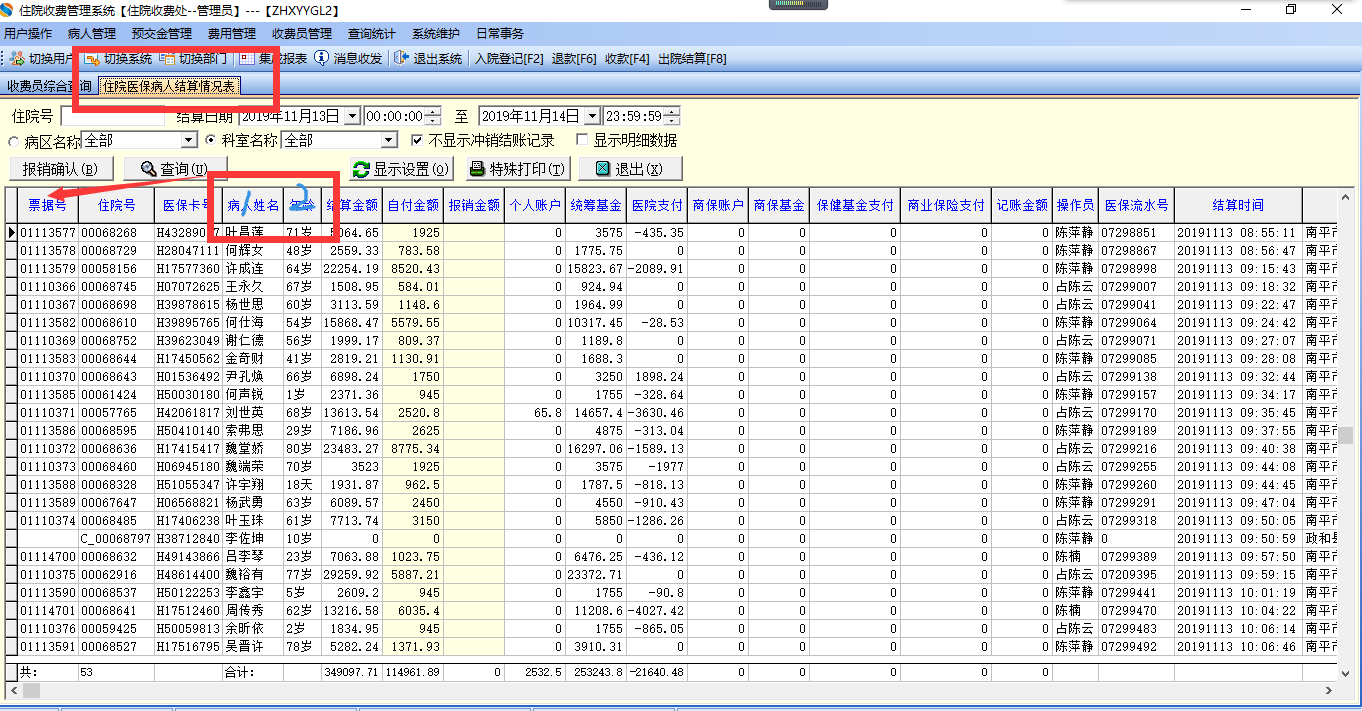1362x711 pixels.
Task: Click the vertical scrollbar beside the table
Action: tap(1347, 436)
